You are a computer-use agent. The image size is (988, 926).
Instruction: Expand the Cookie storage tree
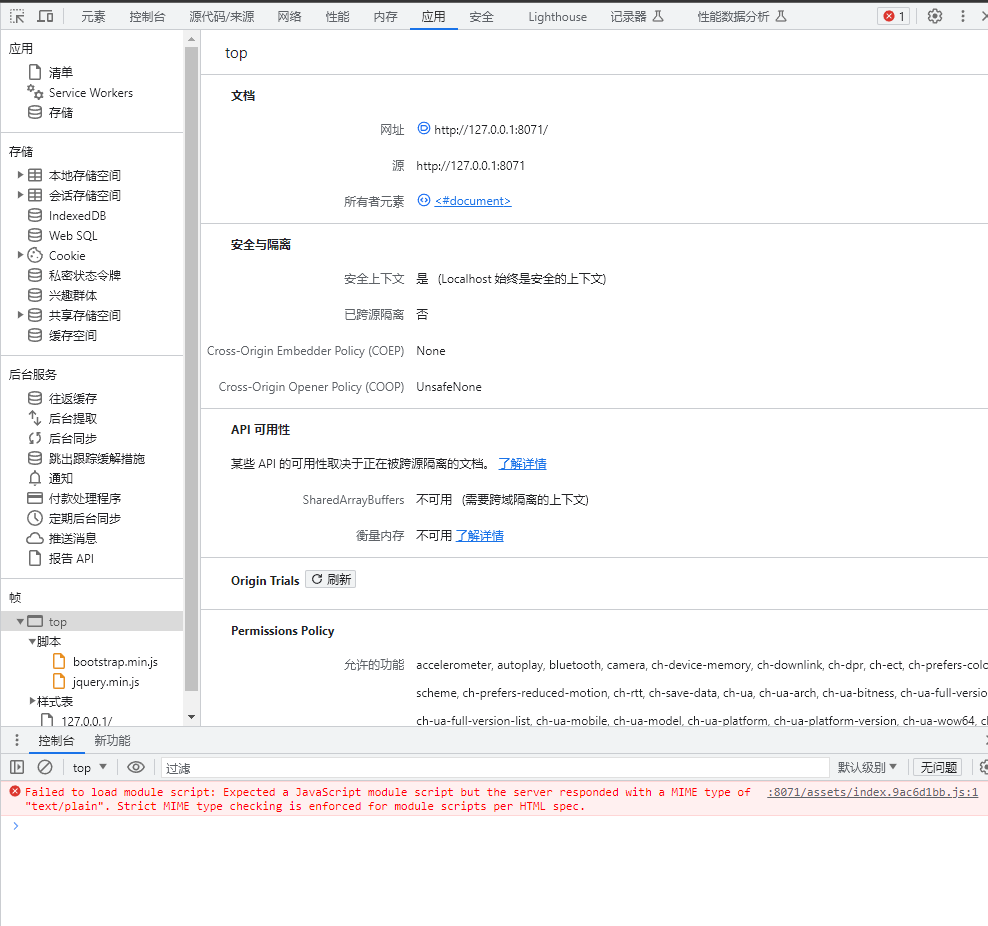[x=20, y=255]
